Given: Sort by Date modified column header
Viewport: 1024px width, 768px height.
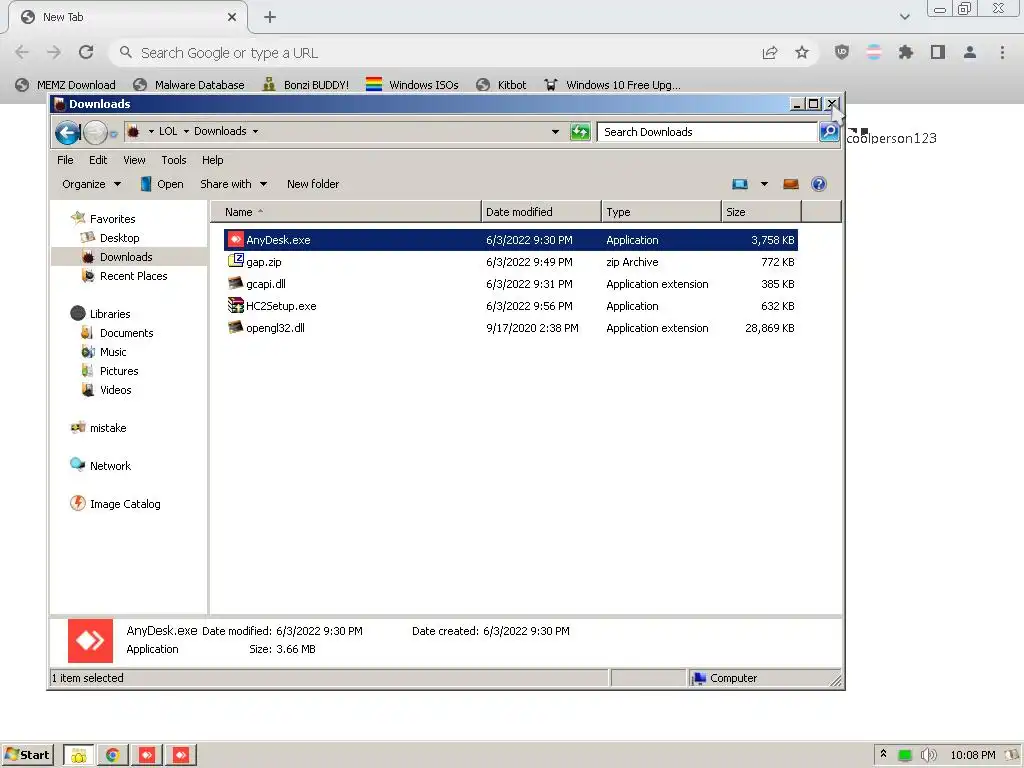Looking at the screenshot, I should click(x=541, y=212).
